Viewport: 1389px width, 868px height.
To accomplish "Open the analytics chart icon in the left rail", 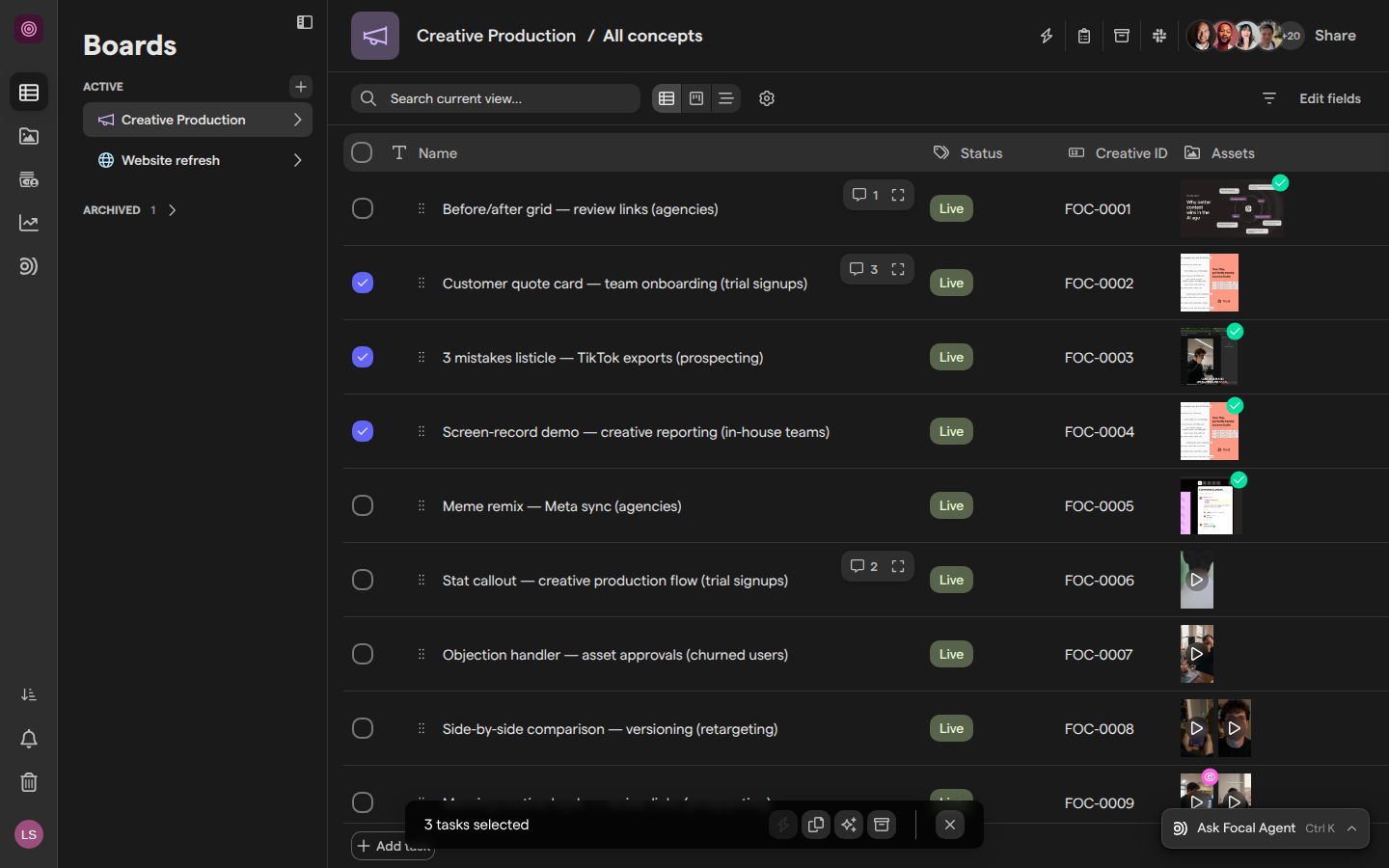I will pyautogui.click(x=29, y=223).
